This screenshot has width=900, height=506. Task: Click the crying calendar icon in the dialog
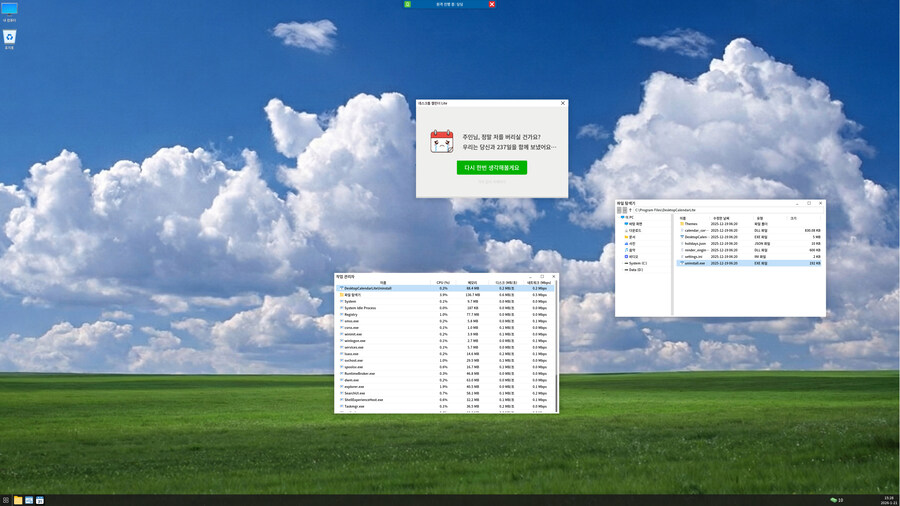442,141
